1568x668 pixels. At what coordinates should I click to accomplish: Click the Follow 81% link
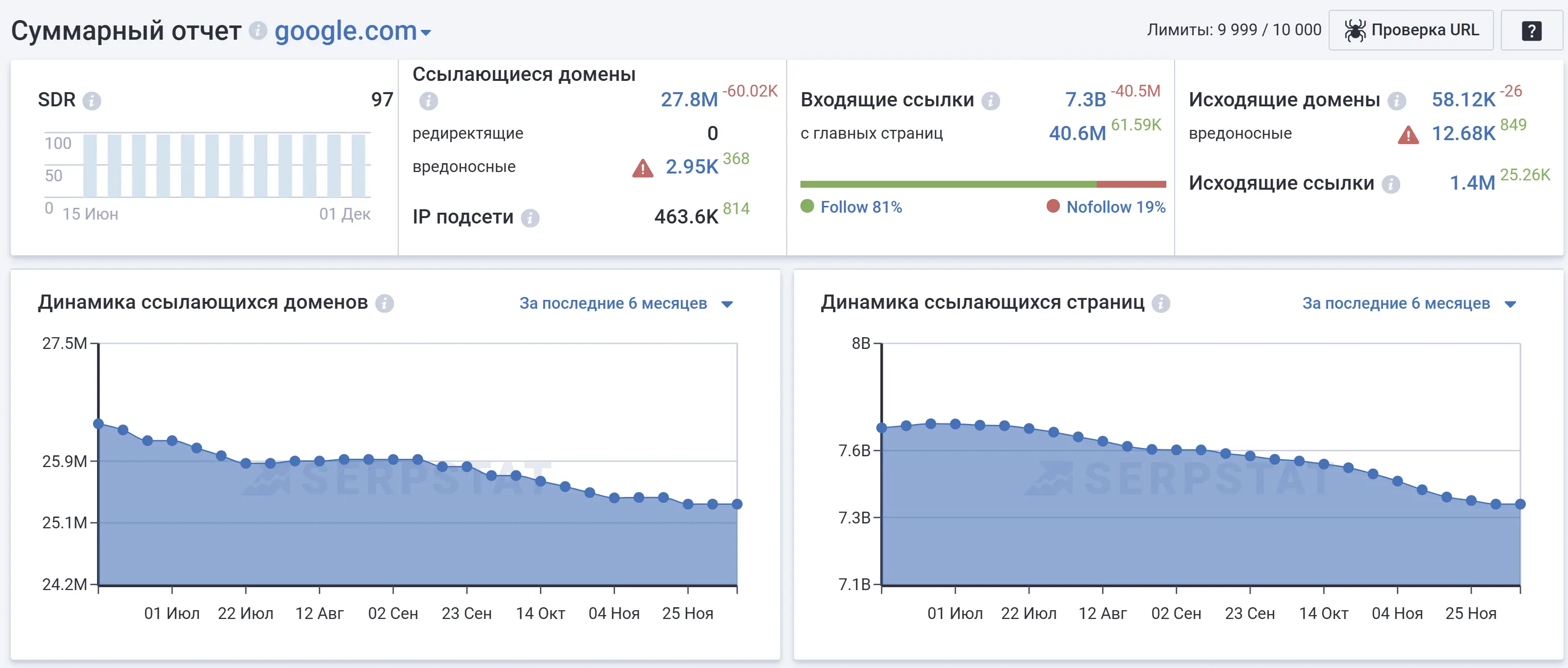point(861,207)
